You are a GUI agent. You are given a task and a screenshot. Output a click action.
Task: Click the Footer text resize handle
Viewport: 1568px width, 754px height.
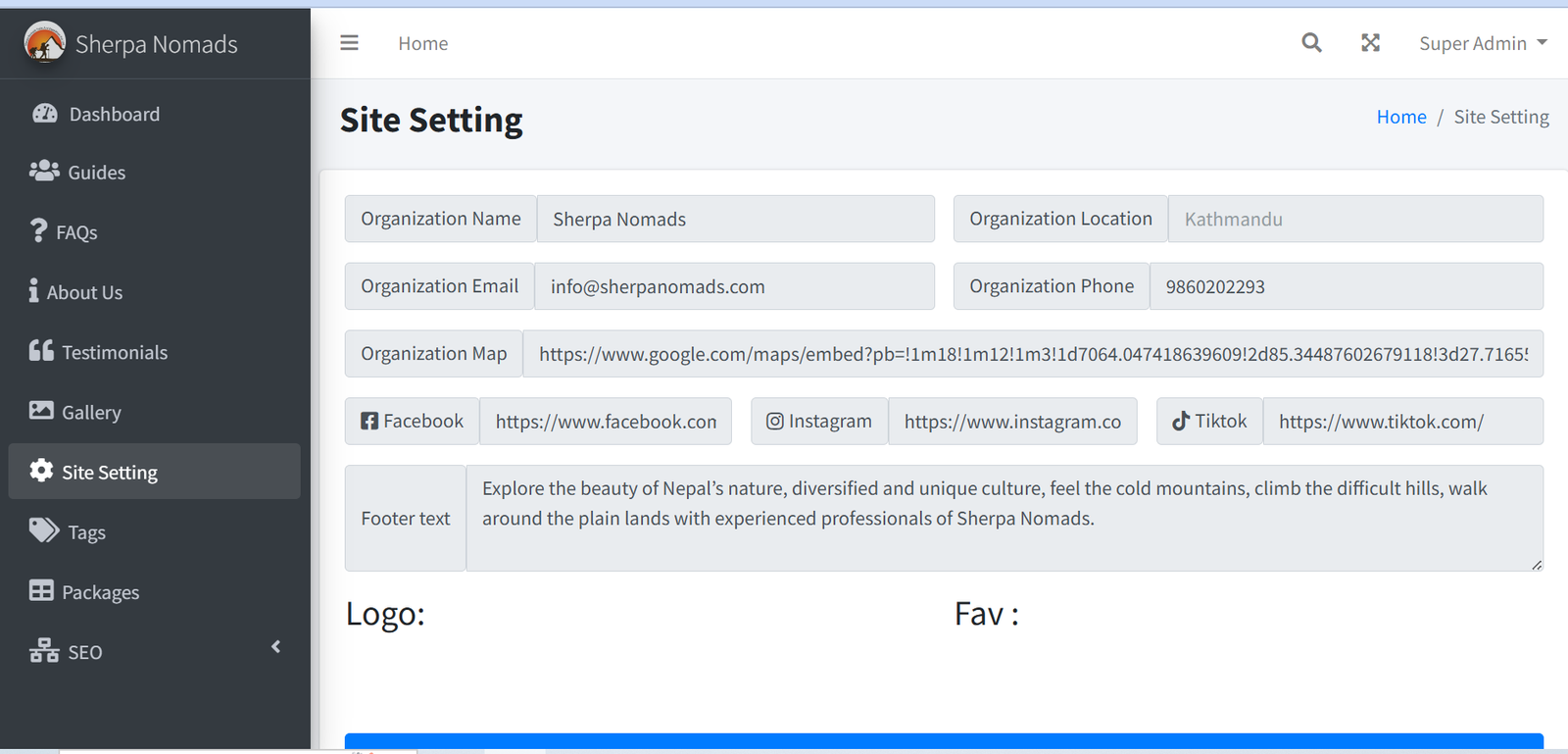coord(1536,565)
